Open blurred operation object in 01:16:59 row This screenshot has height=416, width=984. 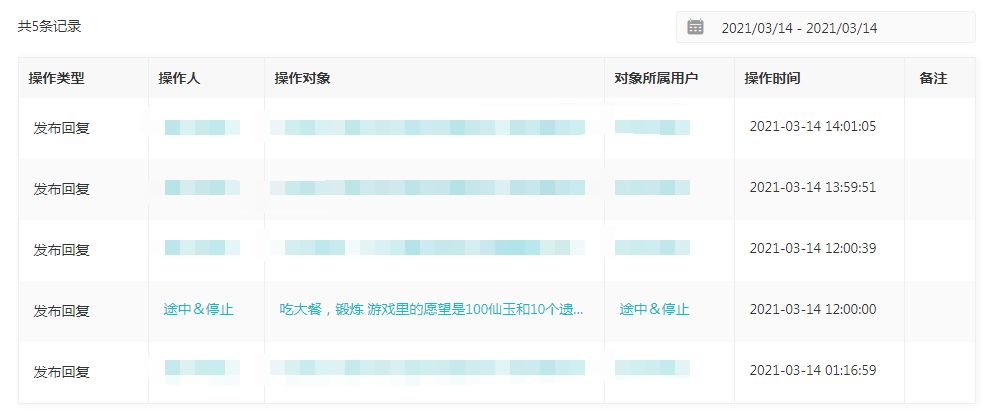[x=428, y=368]
